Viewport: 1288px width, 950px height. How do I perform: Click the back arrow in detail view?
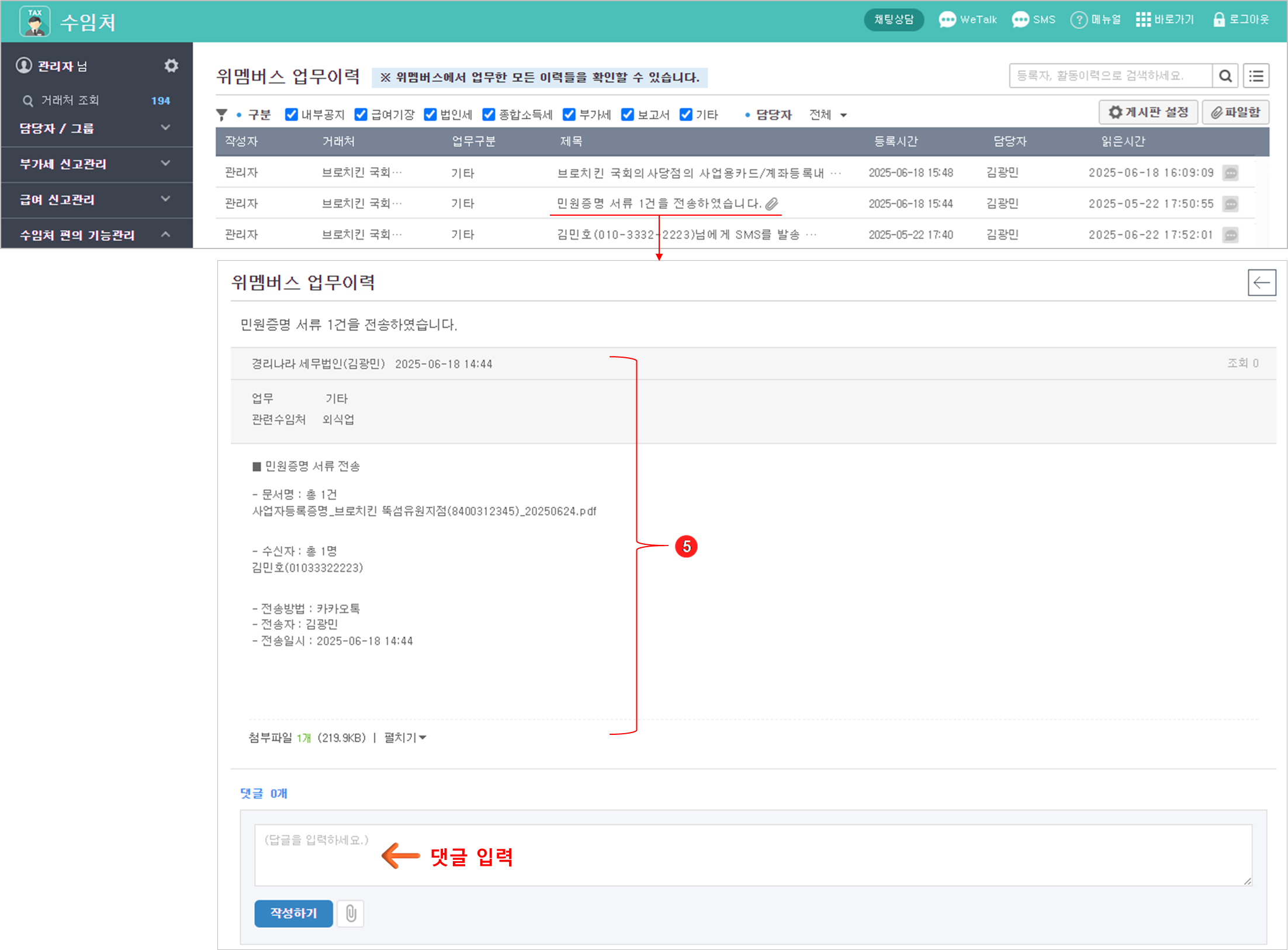[x=1261, y=283]
